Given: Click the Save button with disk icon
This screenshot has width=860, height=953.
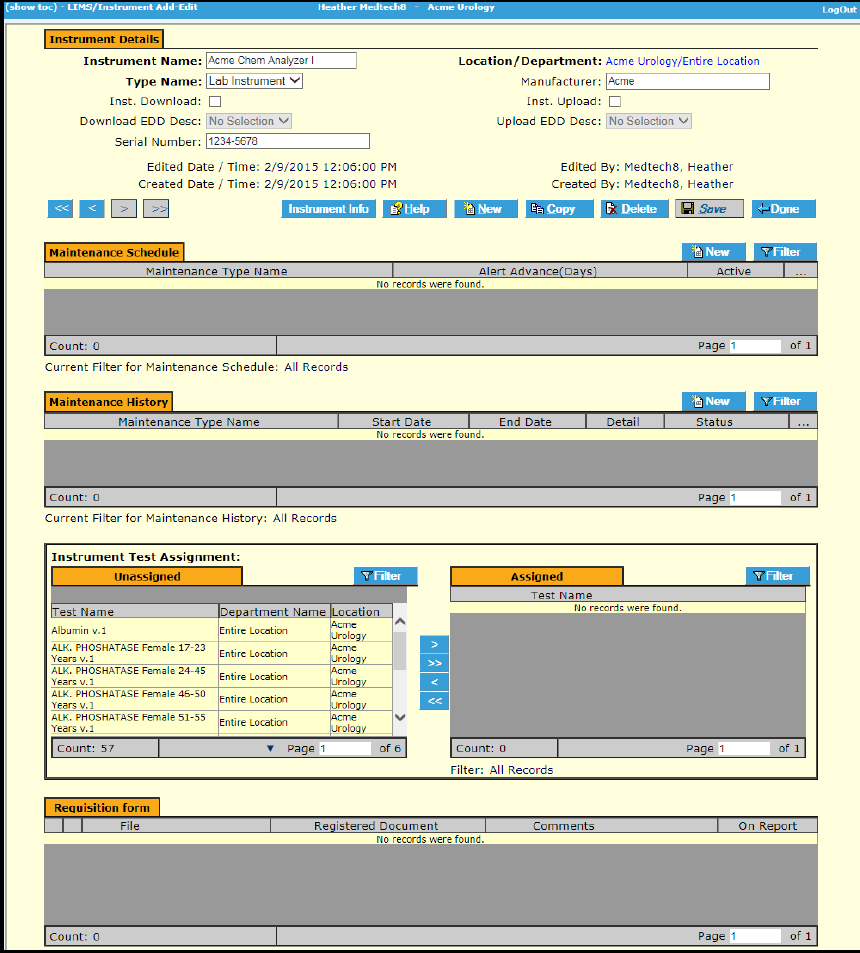Looking at the screenshot, I should point(709,209).
